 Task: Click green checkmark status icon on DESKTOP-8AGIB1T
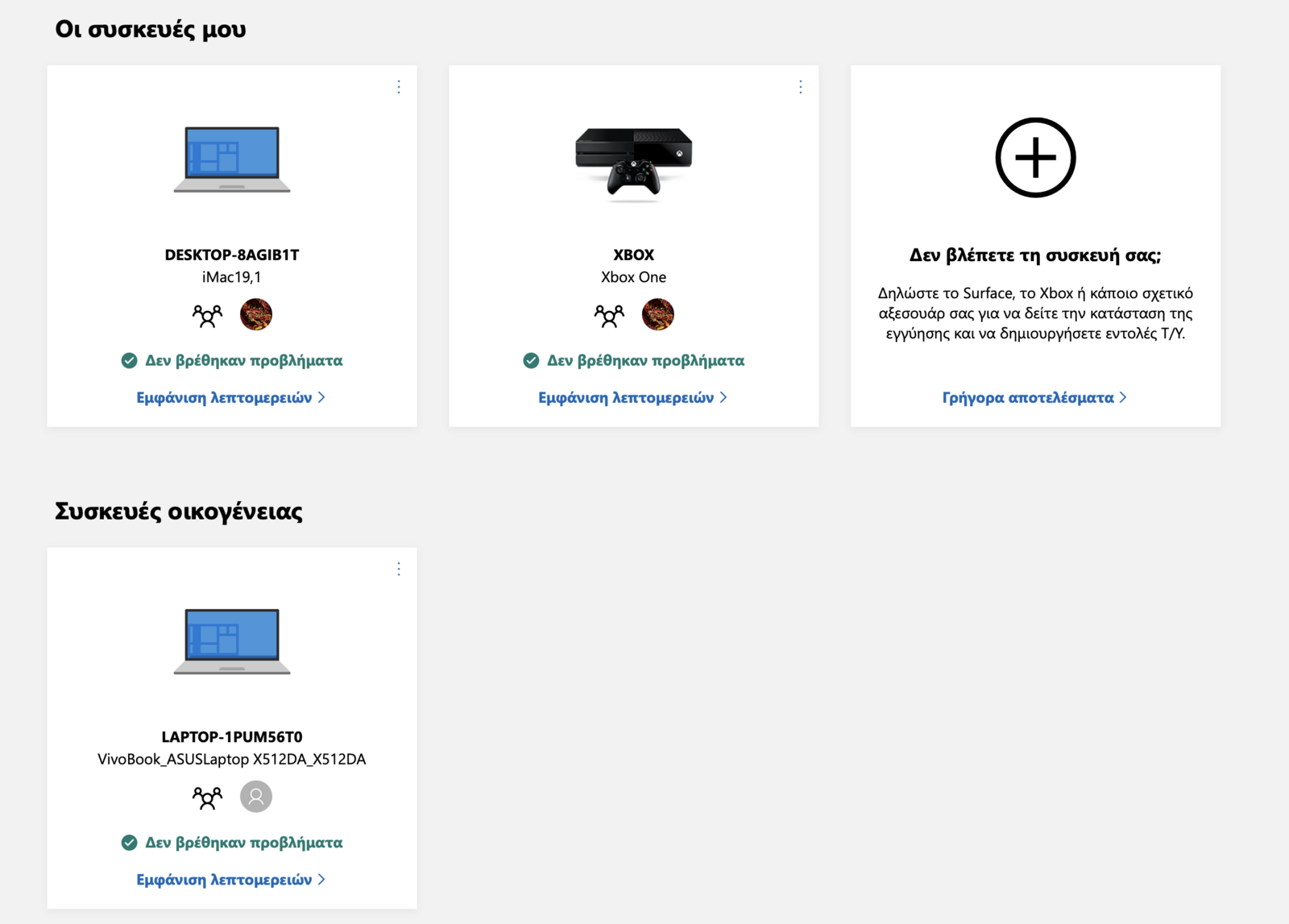click(x=129, y=360)
